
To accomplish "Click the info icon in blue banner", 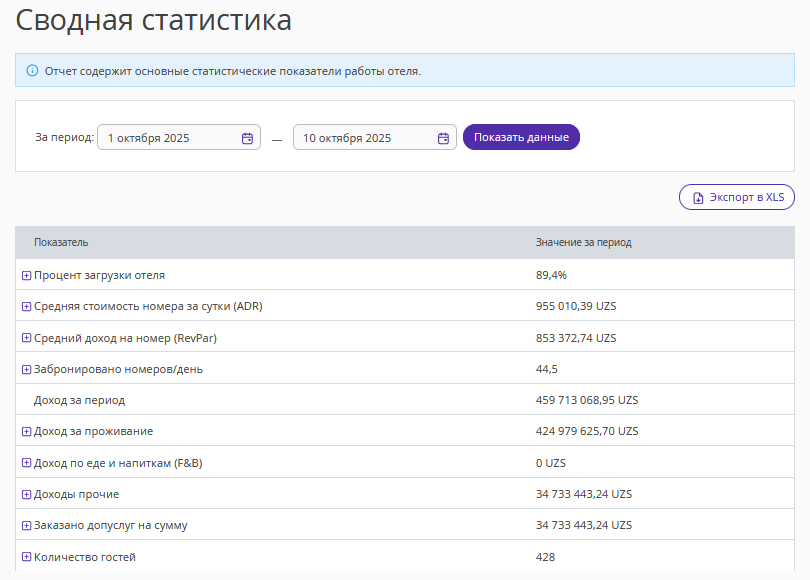I will (x=32, y=71).
